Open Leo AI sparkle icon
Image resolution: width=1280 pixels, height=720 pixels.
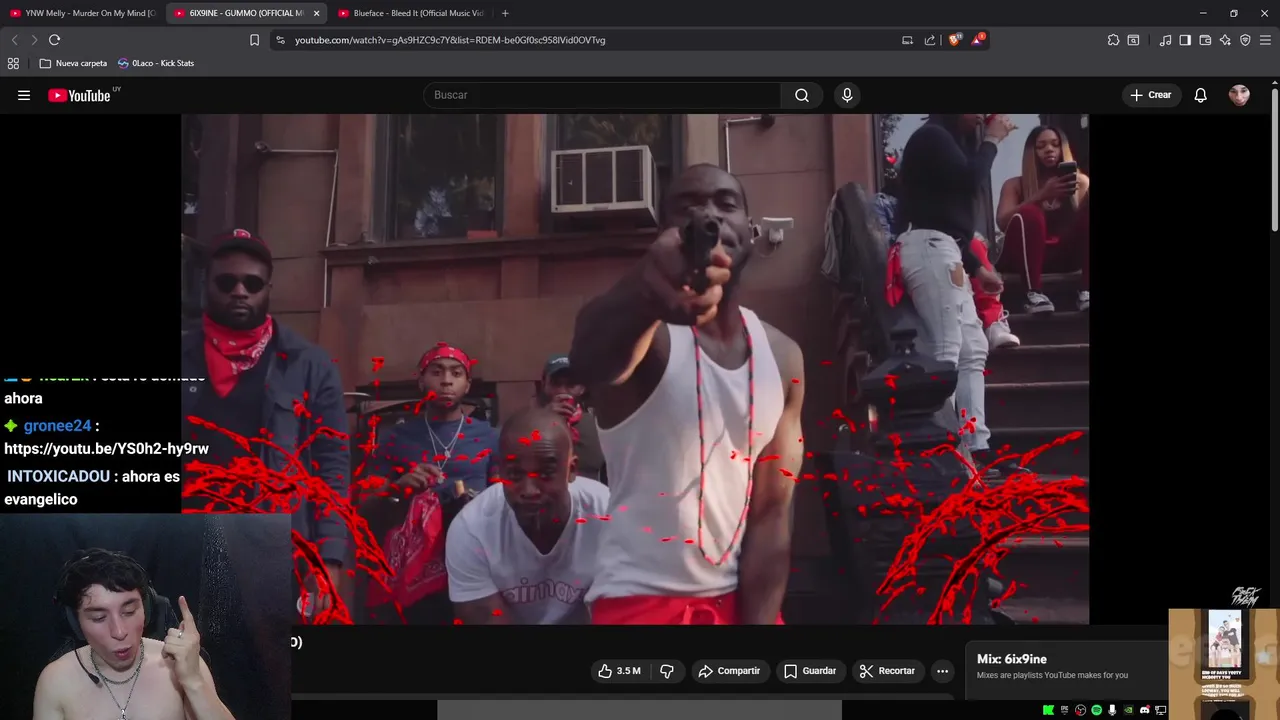pos(1225,40)
